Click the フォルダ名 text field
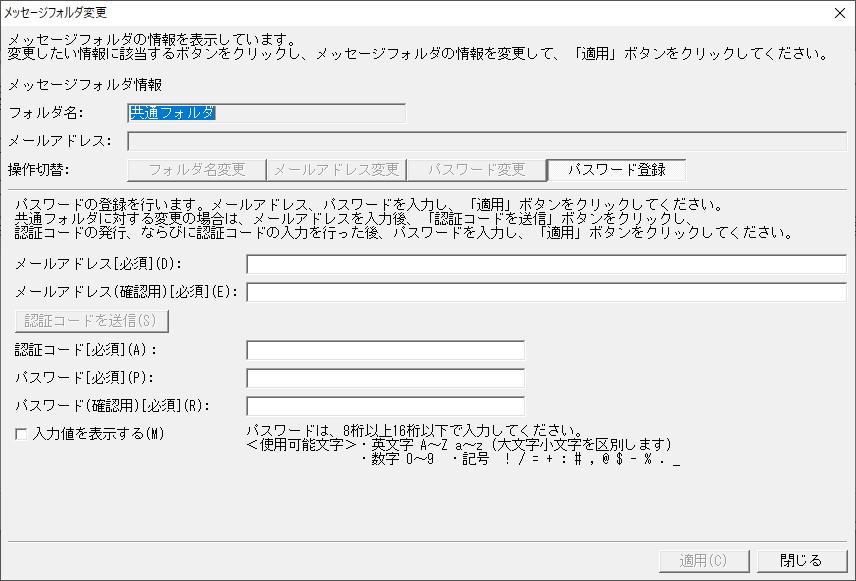This screenshot has width=856, height=581. click(266, 113)
